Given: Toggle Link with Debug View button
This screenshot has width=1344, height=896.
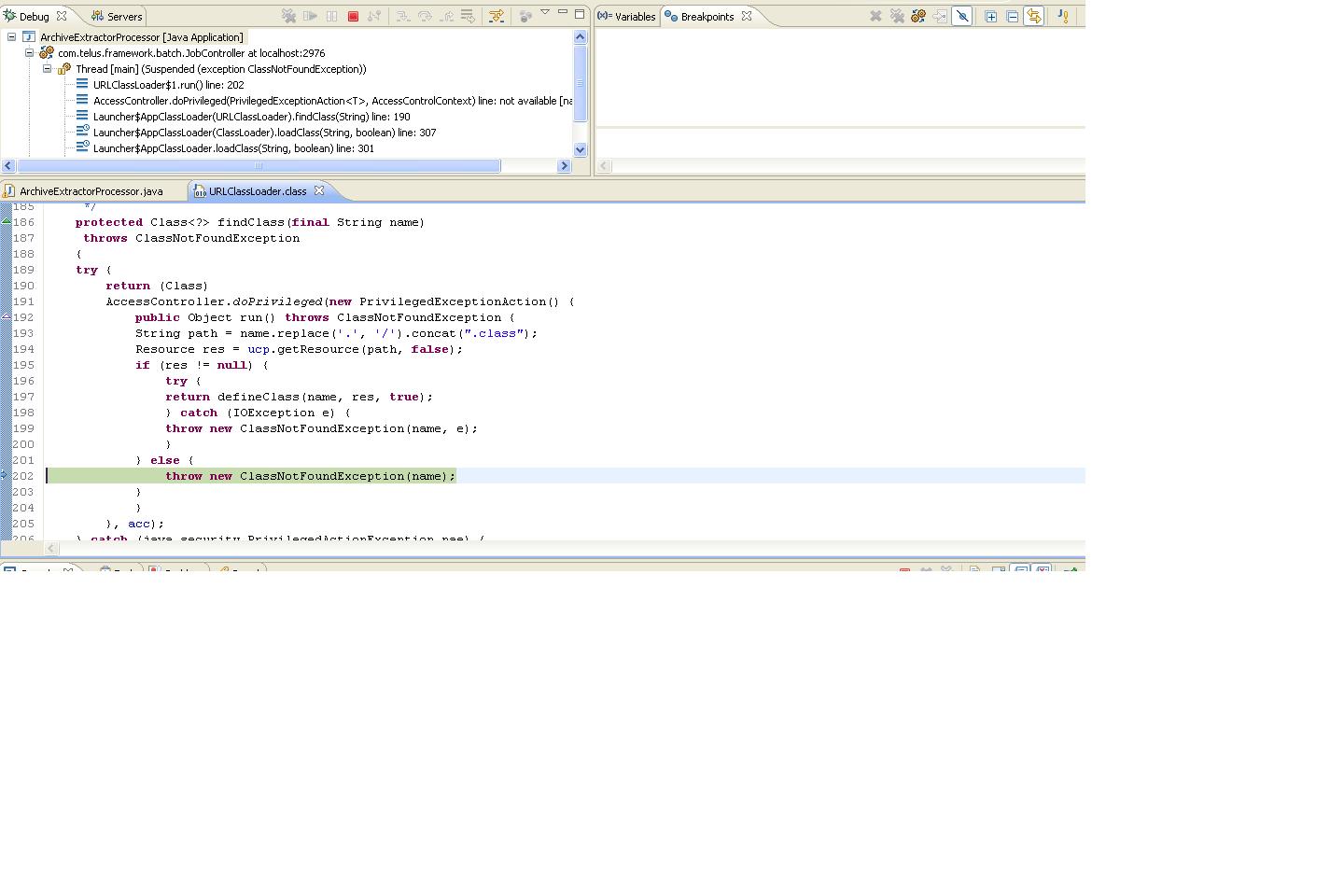Looking at the screenshot, I should click(1033, 16).
